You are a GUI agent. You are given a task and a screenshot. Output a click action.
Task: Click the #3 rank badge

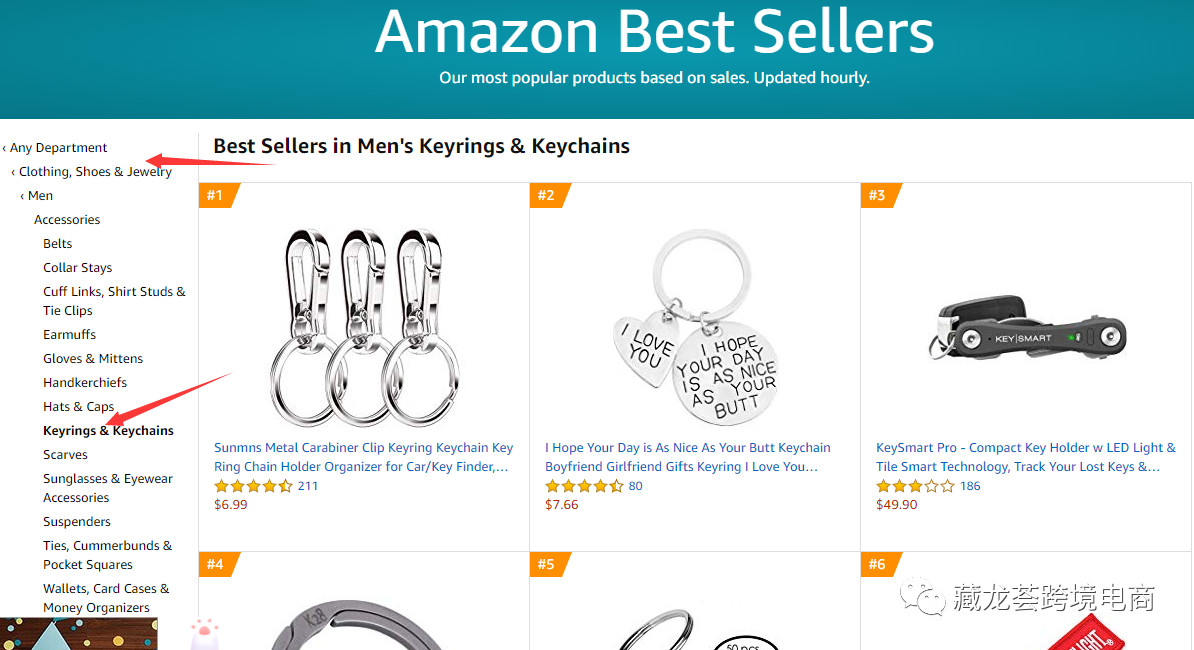tap(878, 195)
